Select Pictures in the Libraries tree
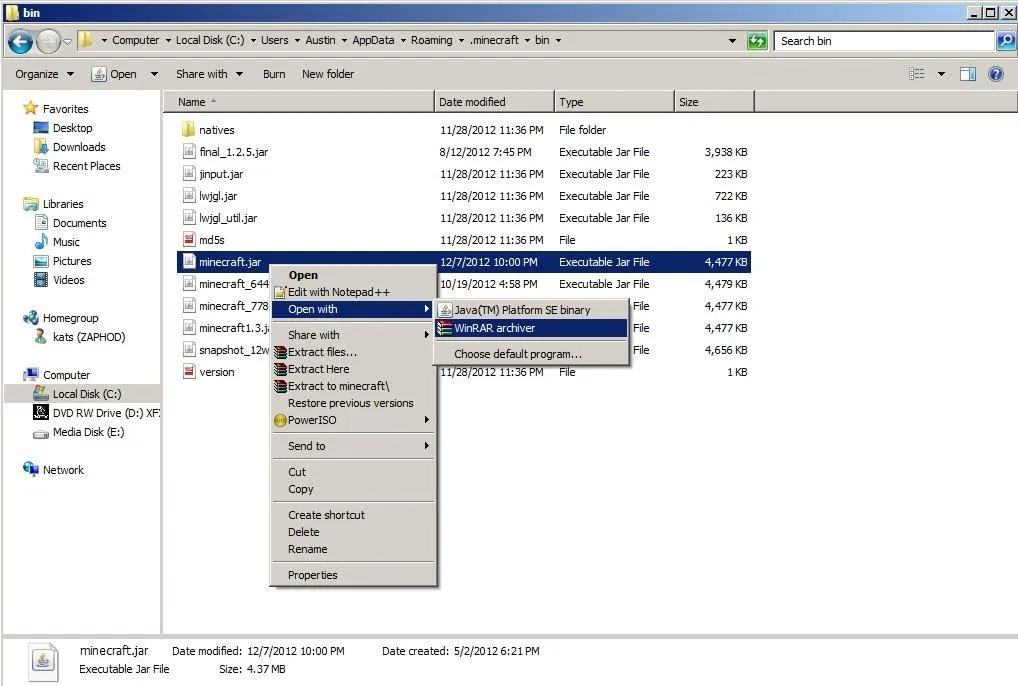The height and width of the screenshot is (686, 1018). click(72, 262)
